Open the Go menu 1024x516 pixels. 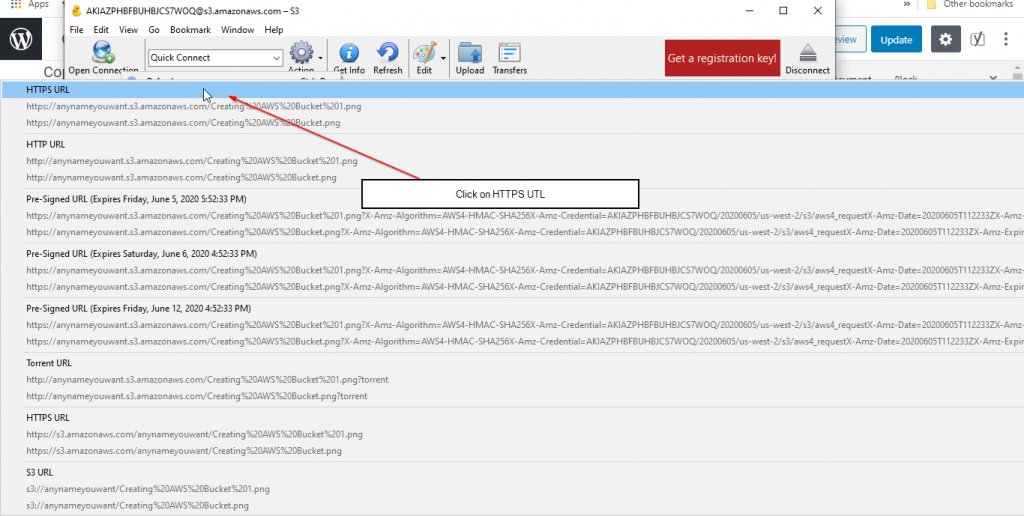pyautogui.click(x=154, y=29)
